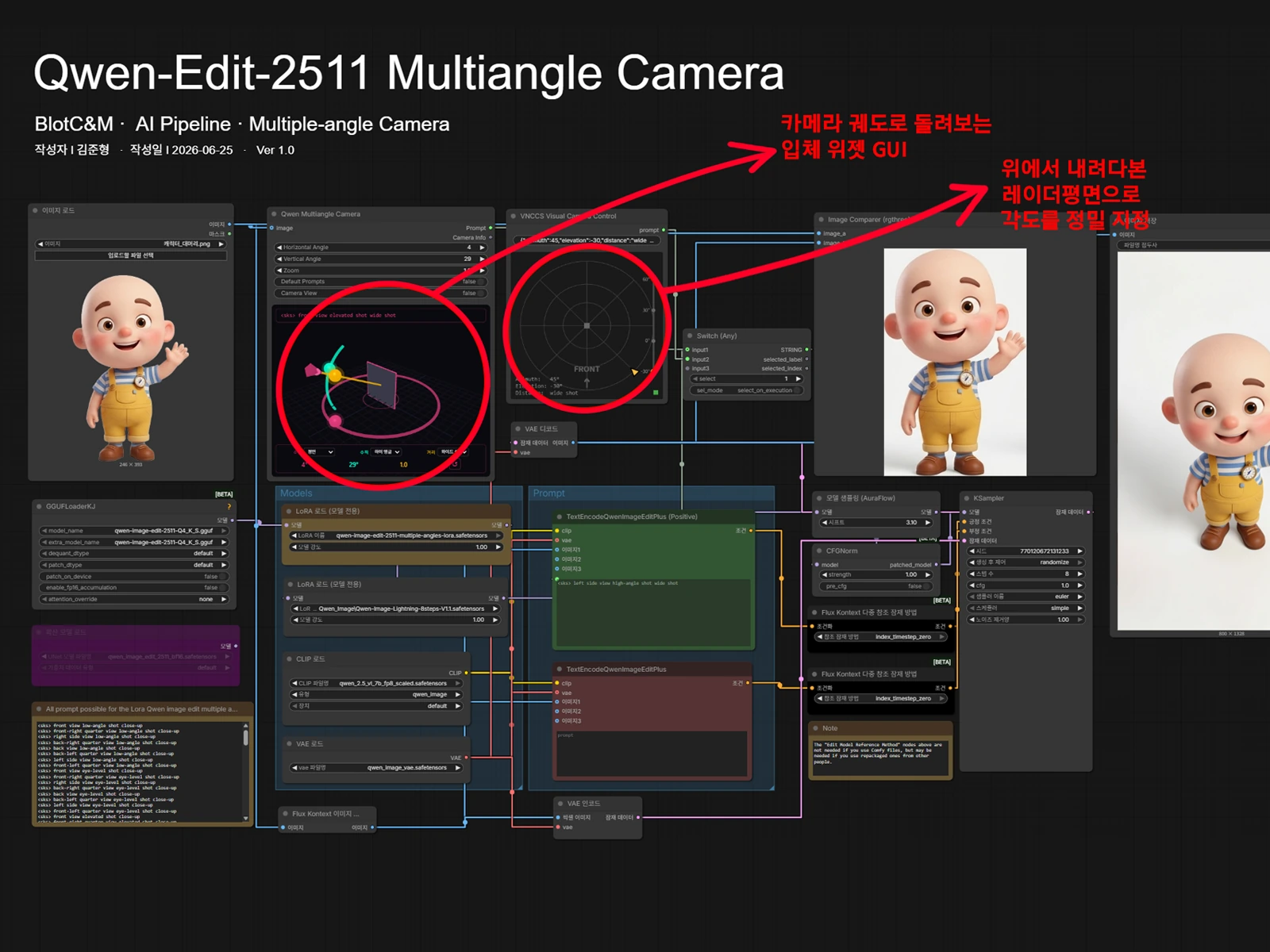Screen dimensions: 1270x952
Task: Click the orange camera marker on radar
Action: (634, 371)
